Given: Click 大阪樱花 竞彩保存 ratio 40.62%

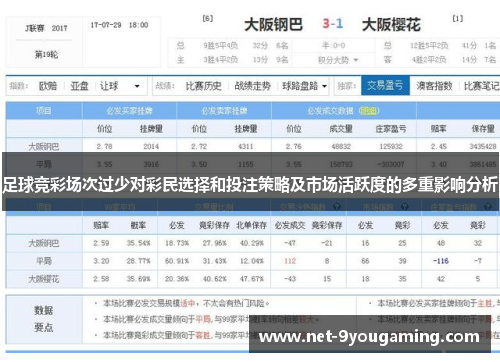Looking at the screenshot, I should click(x=214, y=279).
